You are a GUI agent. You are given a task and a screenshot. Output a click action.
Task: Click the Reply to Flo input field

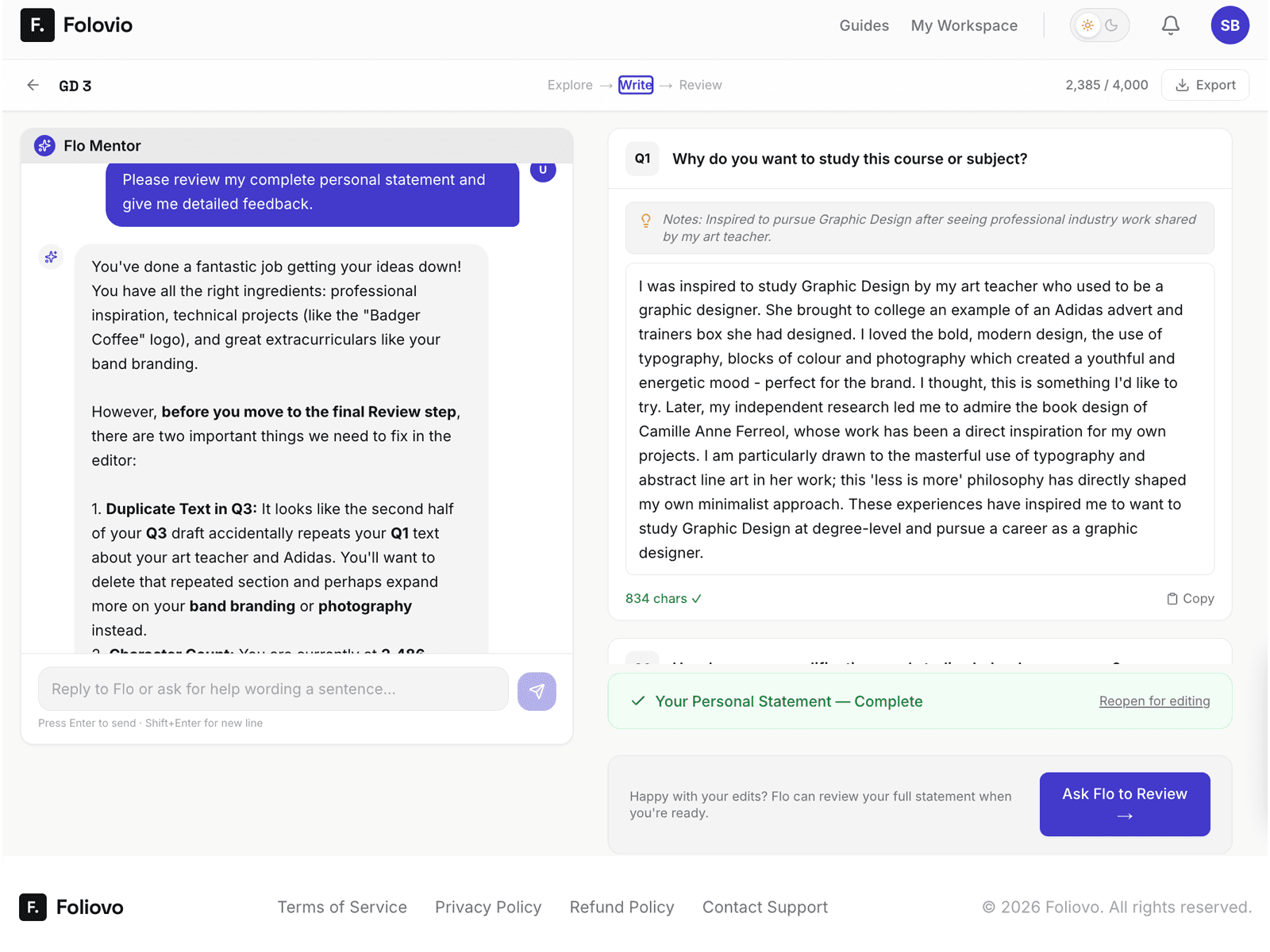pyautogui.click(x=273, y=689)
